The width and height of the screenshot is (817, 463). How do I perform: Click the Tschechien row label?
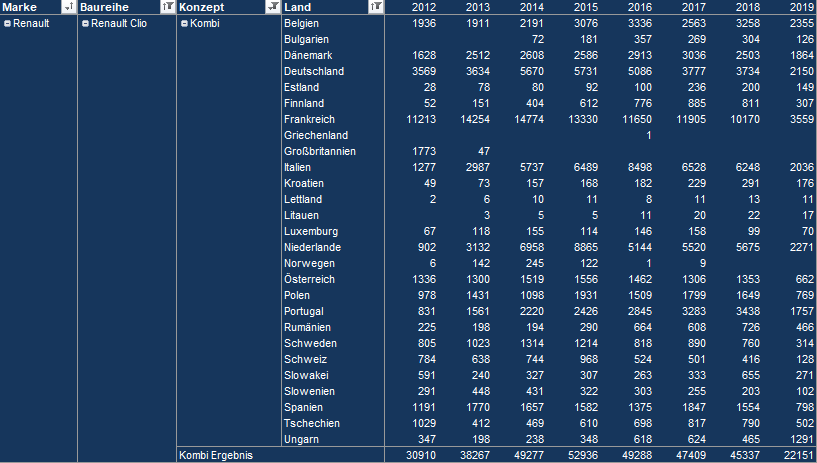coord(312,423)
